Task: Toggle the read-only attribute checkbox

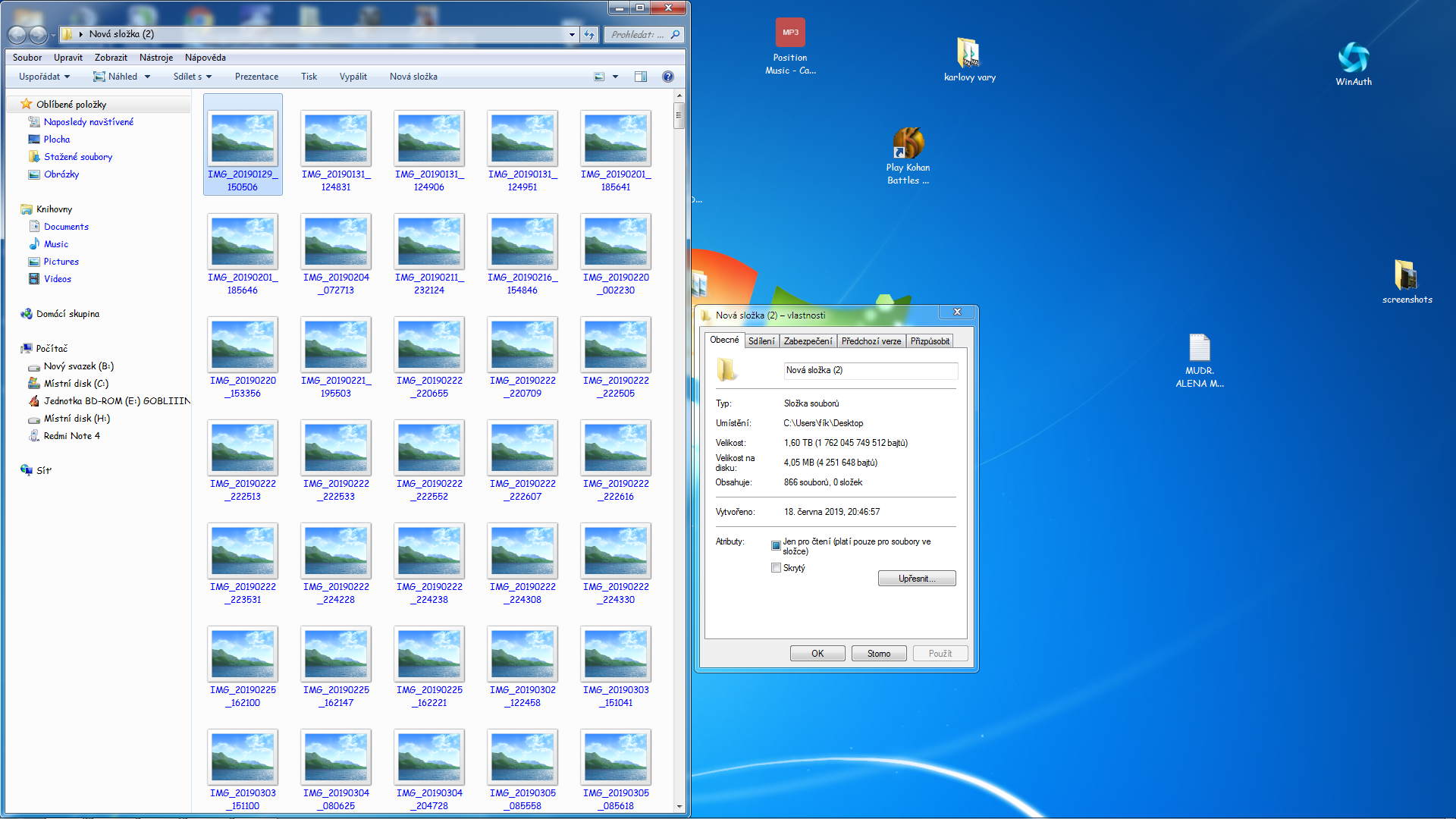Action: pos(776,545)
